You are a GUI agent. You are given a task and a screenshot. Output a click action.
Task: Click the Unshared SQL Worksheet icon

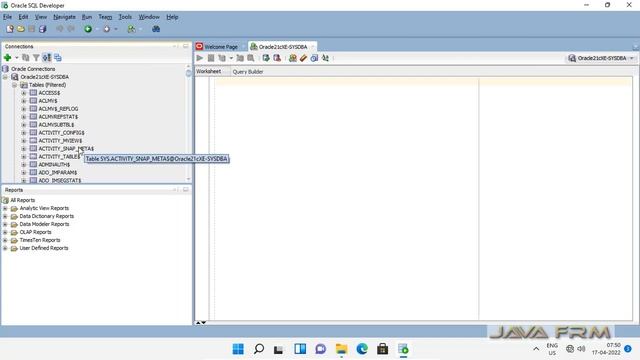pos(293,58)
